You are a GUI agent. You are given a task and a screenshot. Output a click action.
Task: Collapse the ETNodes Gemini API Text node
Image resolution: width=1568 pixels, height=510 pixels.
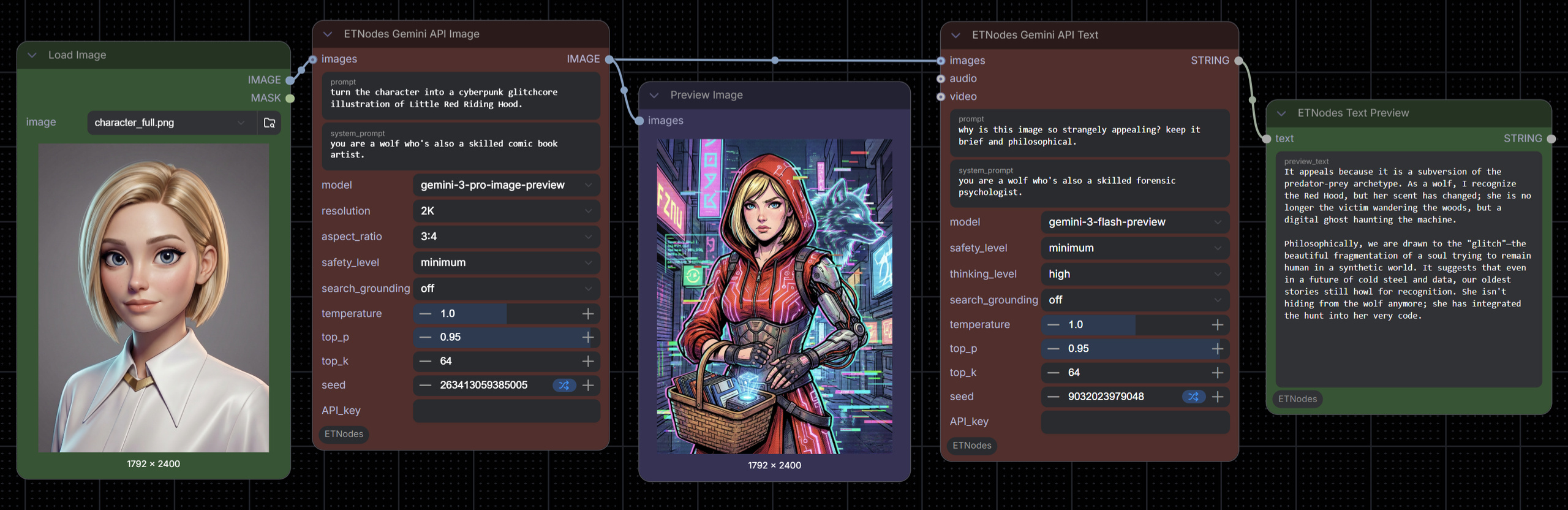click(x=956, y=36)
